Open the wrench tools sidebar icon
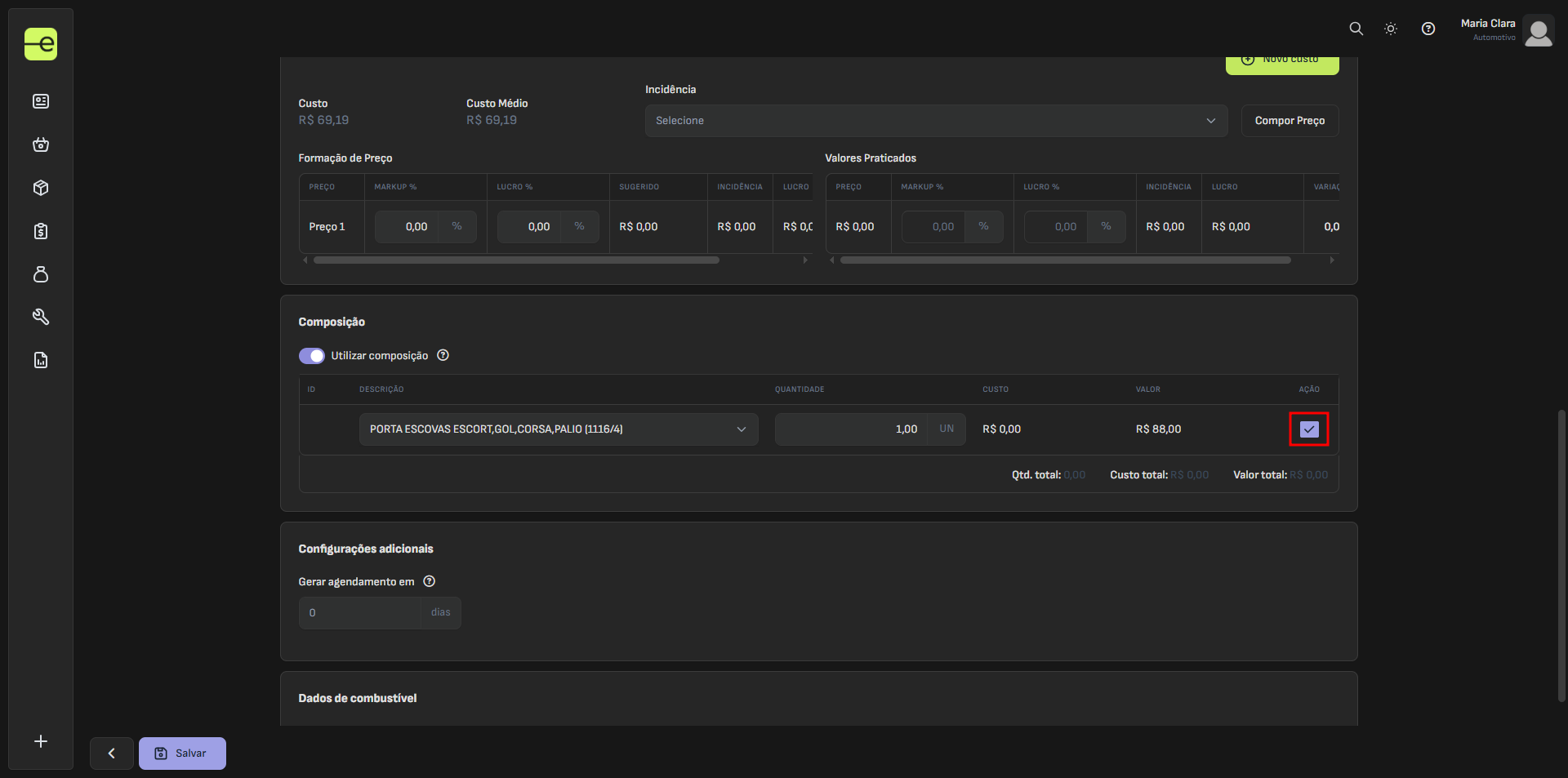This screenshot has height=778, width=1568. point(41,317)
